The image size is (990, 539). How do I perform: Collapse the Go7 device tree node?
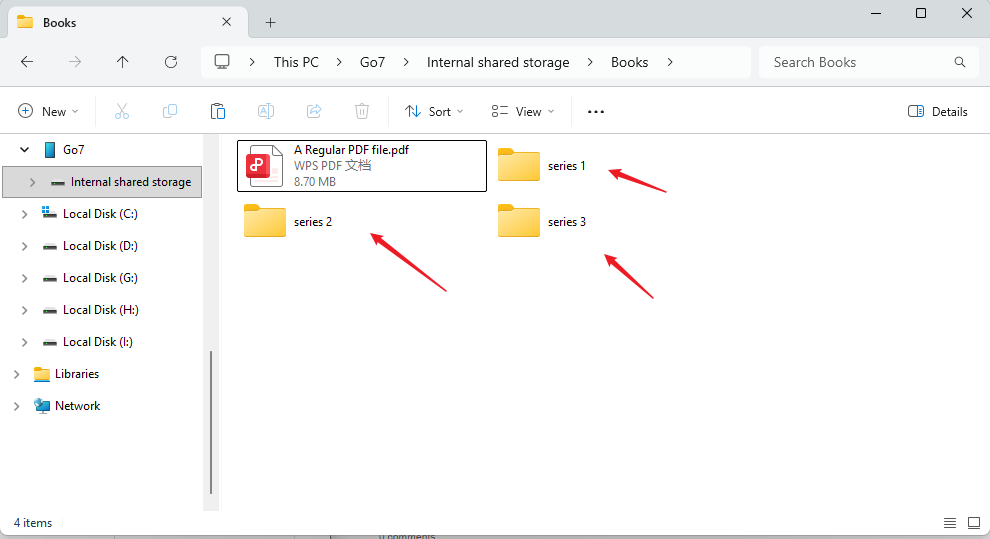pyautogui.click(x=24, y=150)
